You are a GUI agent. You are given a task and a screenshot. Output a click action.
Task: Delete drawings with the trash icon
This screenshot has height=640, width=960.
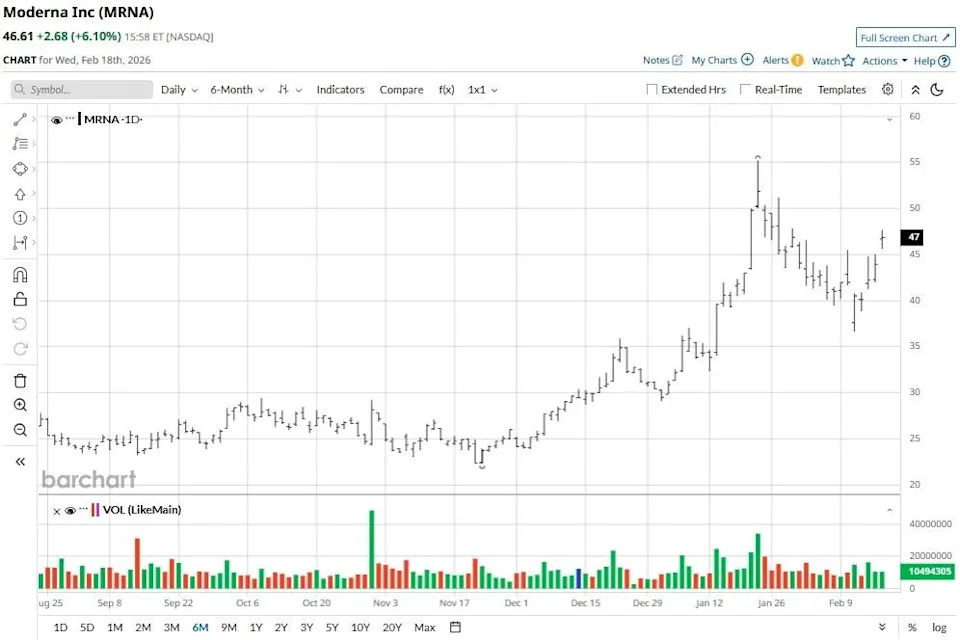(20, 381)
